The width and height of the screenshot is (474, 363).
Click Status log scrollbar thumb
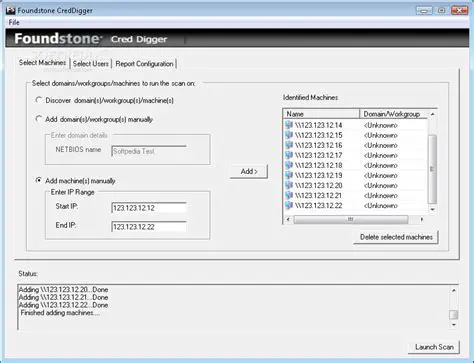454,314
